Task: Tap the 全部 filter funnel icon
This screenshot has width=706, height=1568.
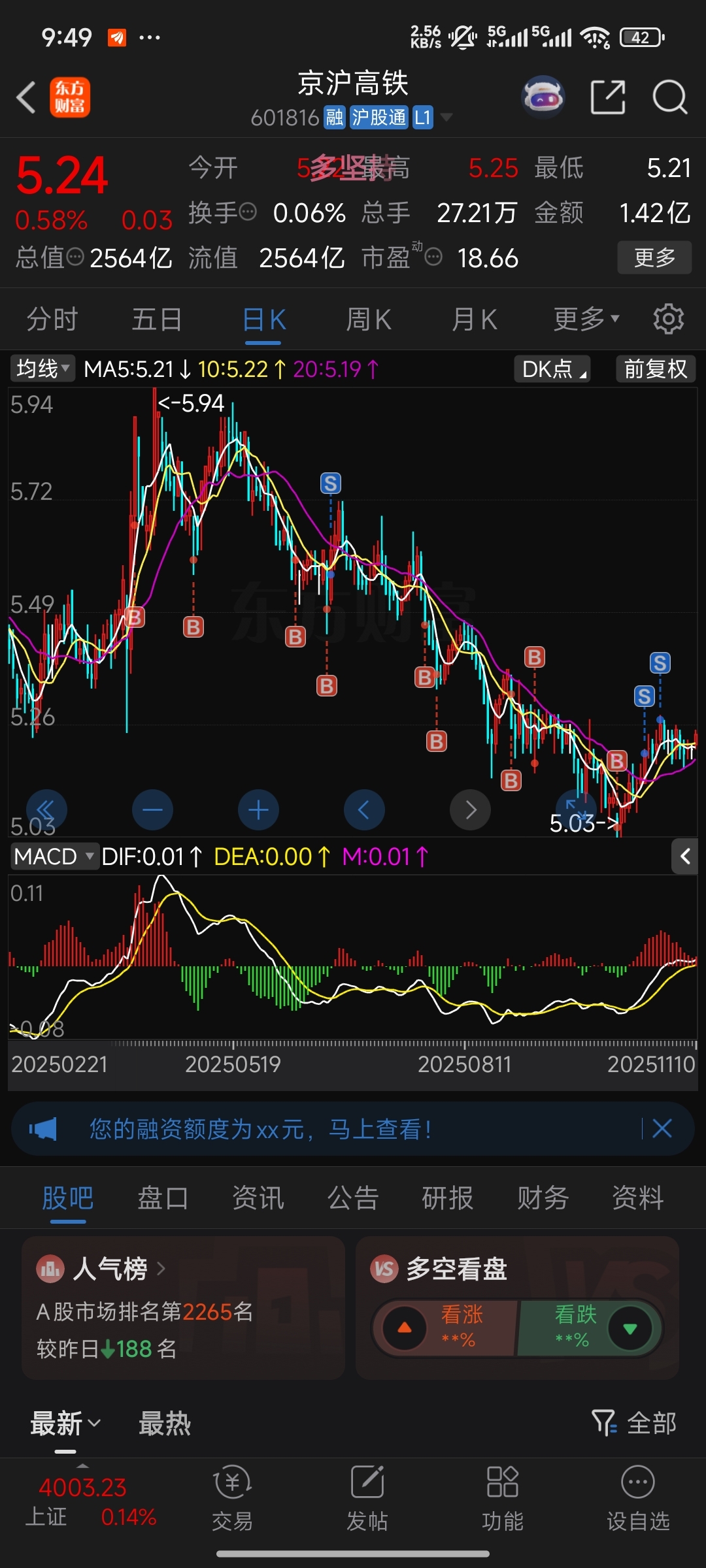Action: tap(604, 1422)
